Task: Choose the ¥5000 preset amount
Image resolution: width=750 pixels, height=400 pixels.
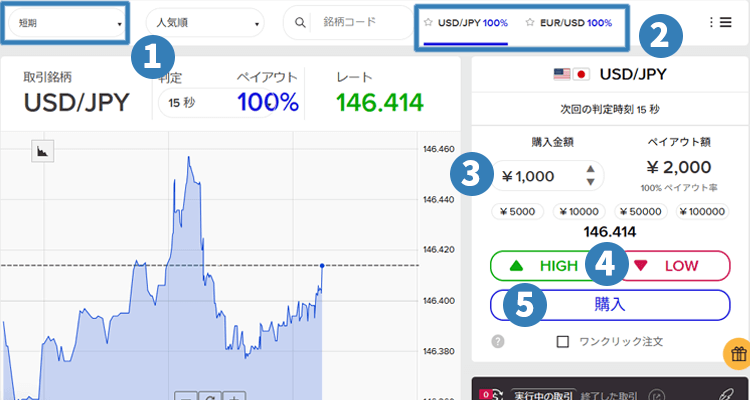Action: pyautogui.click(x=518, y=211)
